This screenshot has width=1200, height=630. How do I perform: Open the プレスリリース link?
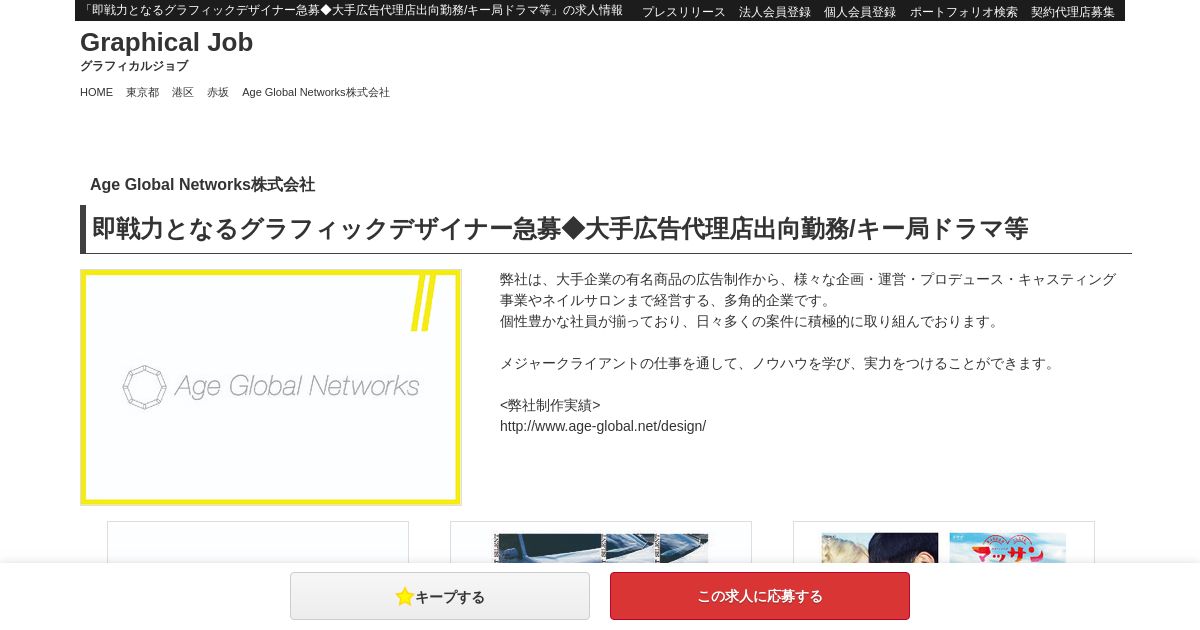coord(684,12)
